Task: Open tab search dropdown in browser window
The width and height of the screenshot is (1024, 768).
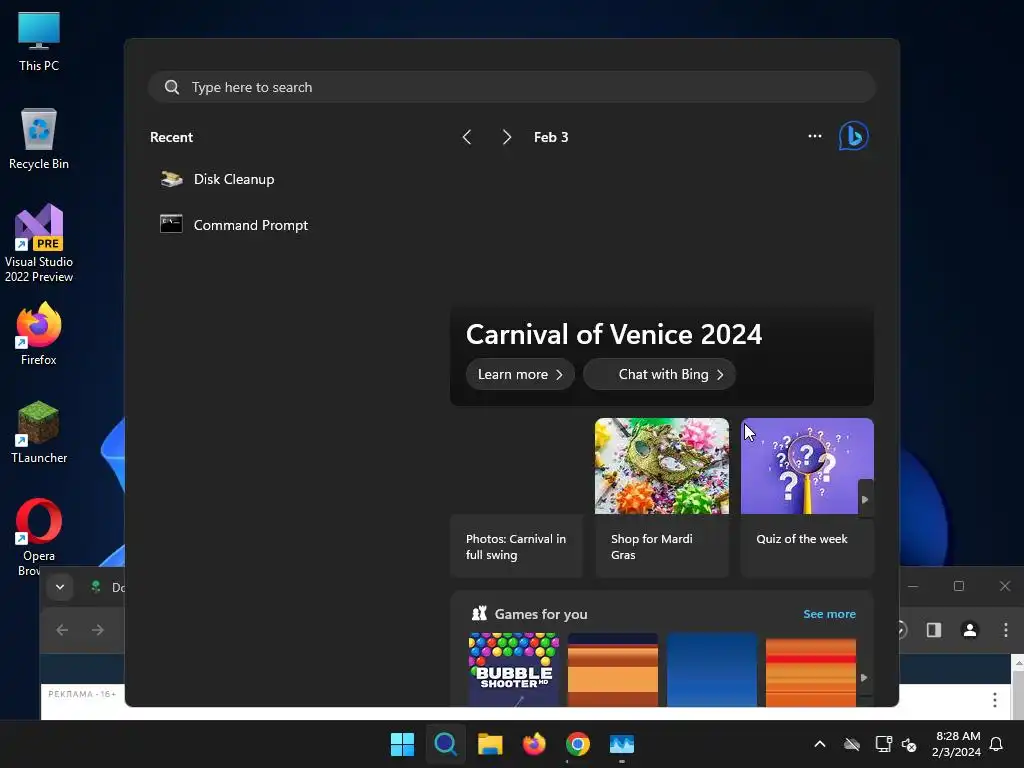Action: tap(60, 586)
